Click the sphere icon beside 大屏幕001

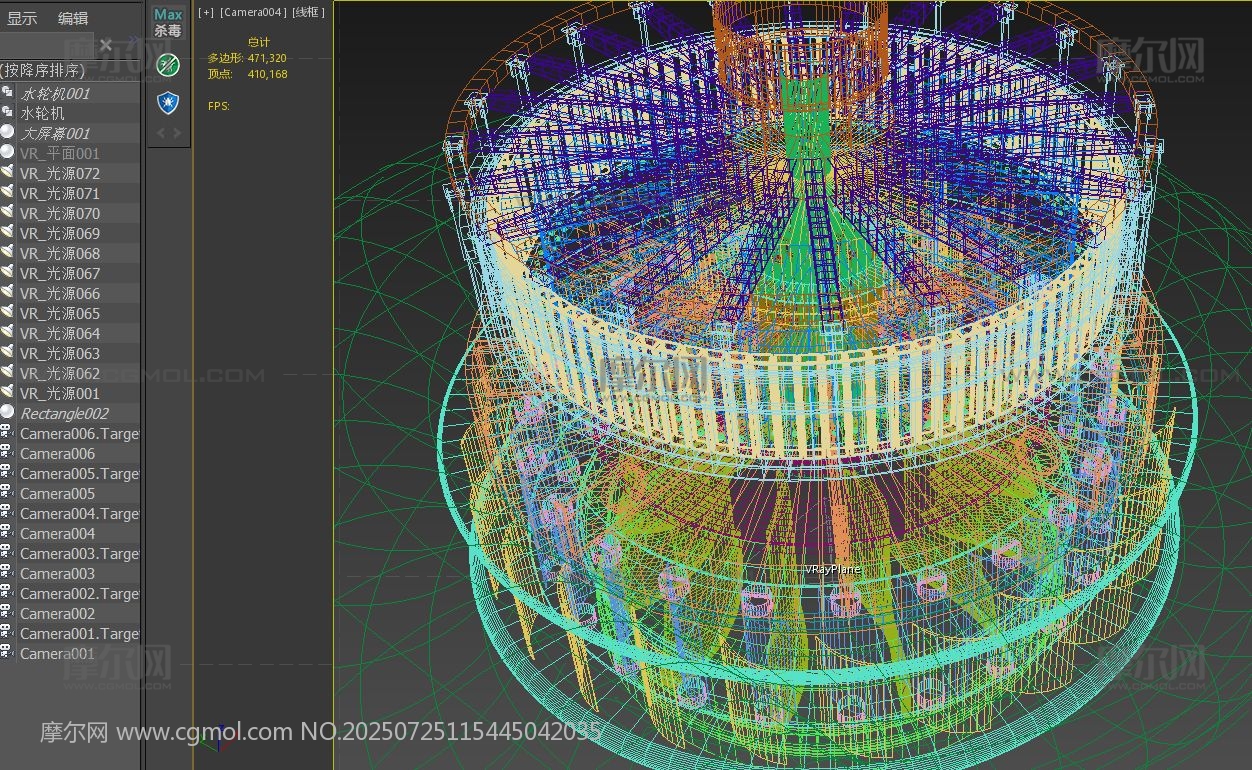pos(7,133)
